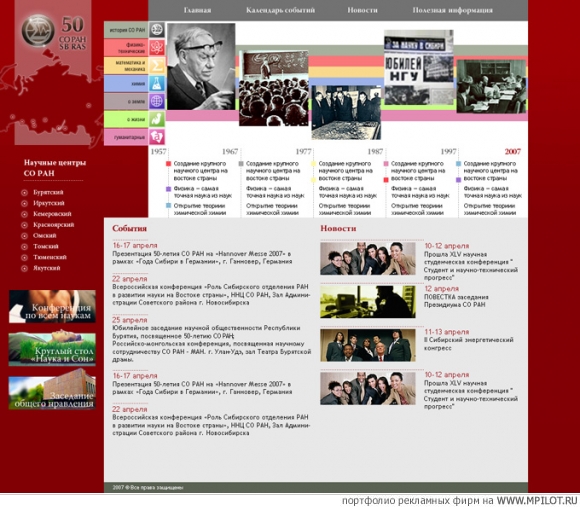Viewport: 580px width, 508px height.
Task: Open the ПОВЕСТКА заседания Президиума news link
Action: pos(456,301)
